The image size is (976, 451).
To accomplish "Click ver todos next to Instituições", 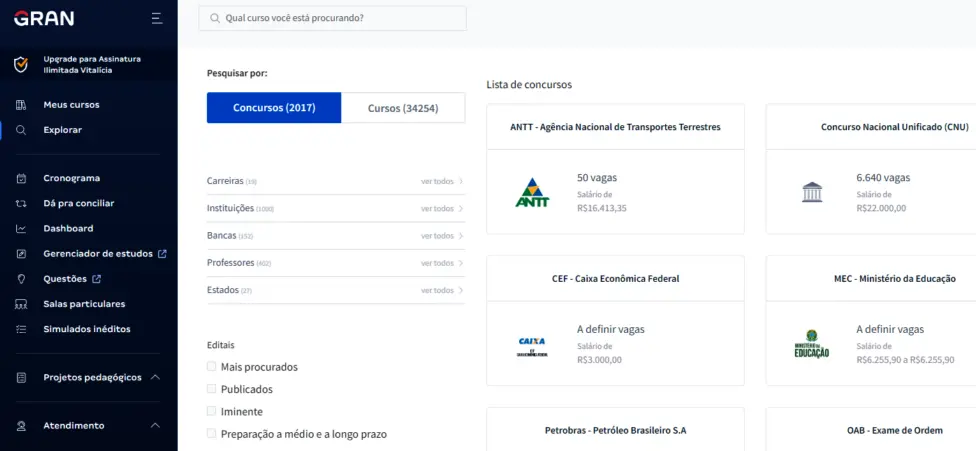I will point(442,209).
